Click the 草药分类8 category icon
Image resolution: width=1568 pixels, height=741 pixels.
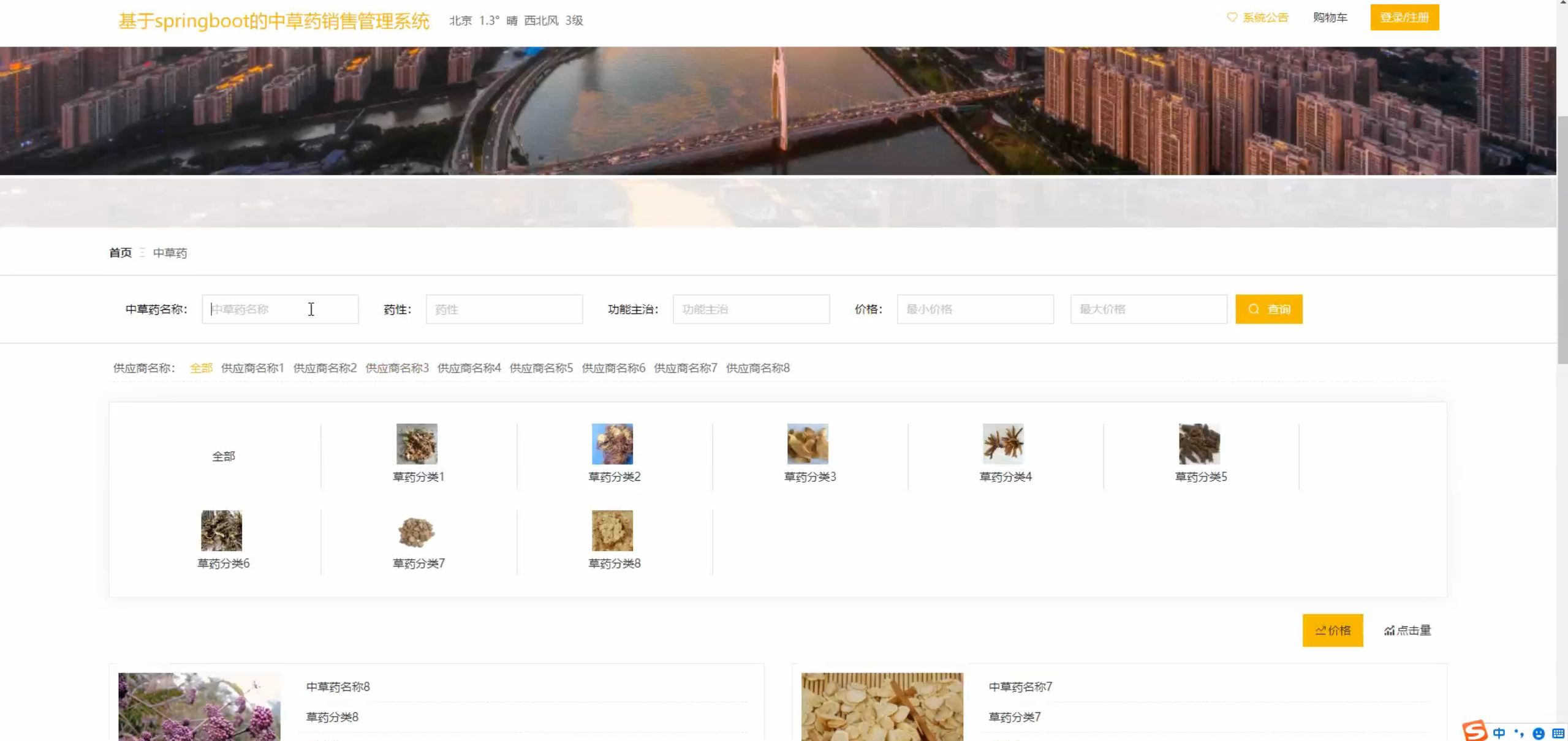pos(612,530)
